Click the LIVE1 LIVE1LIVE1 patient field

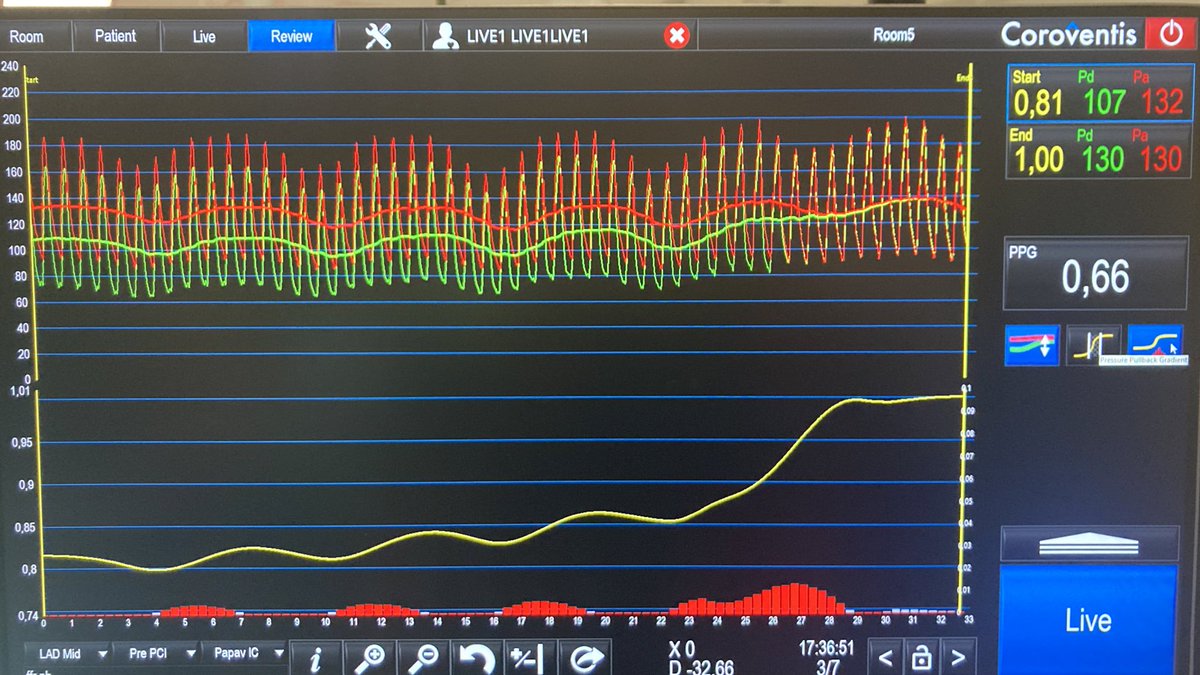coord(560,36)
